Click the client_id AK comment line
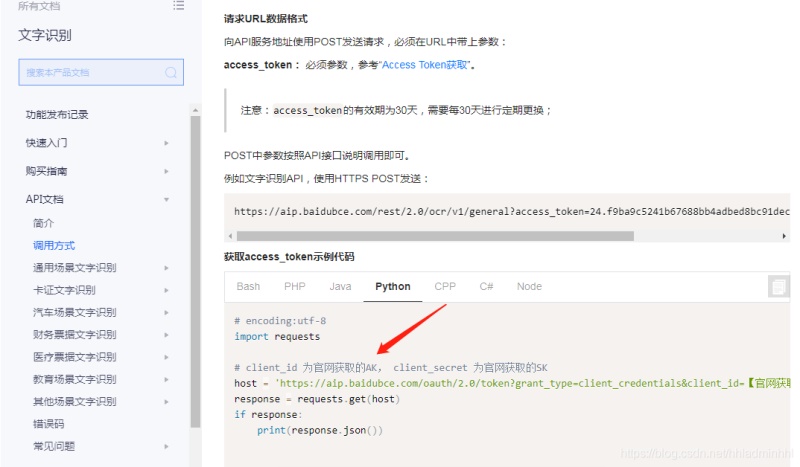800x467 pixels. (391, 367)
